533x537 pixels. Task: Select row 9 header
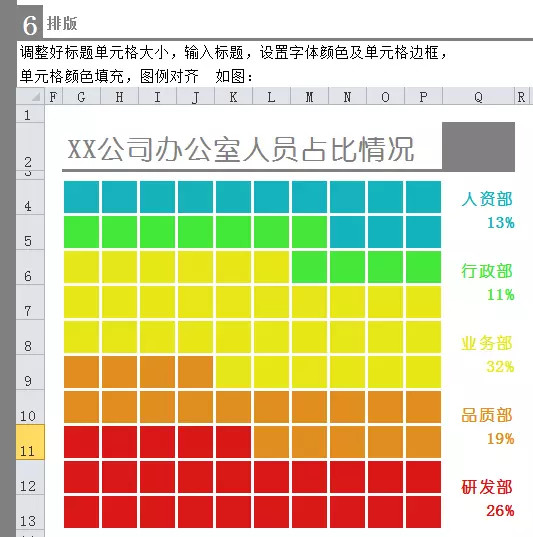30,372
